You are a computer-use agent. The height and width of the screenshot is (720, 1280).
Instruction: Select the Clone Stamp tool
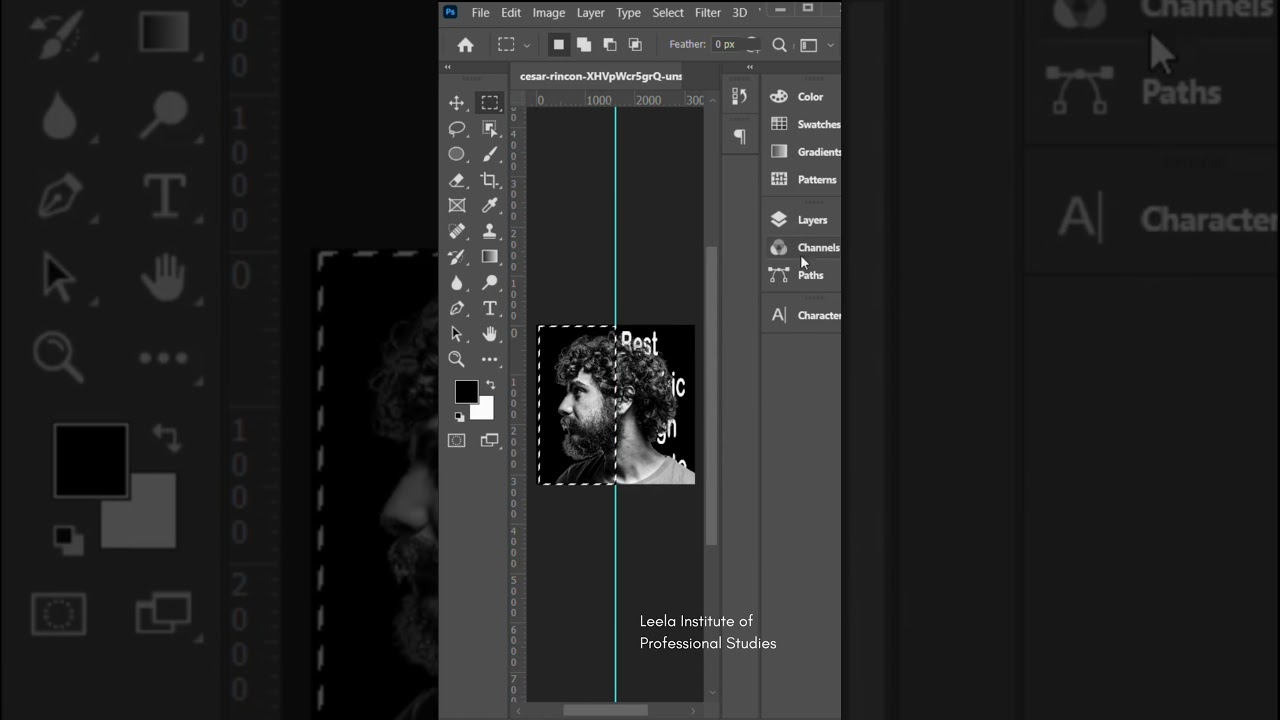(489, 231)
